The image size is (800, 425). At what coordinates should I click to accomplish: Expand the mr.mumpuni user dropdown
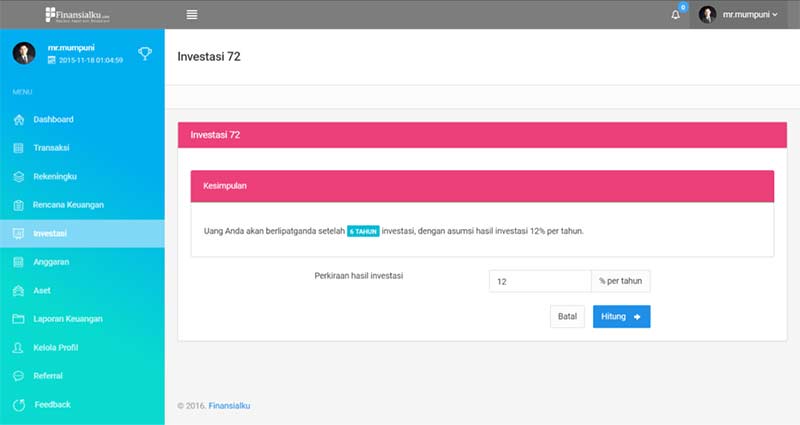point(739,15)
